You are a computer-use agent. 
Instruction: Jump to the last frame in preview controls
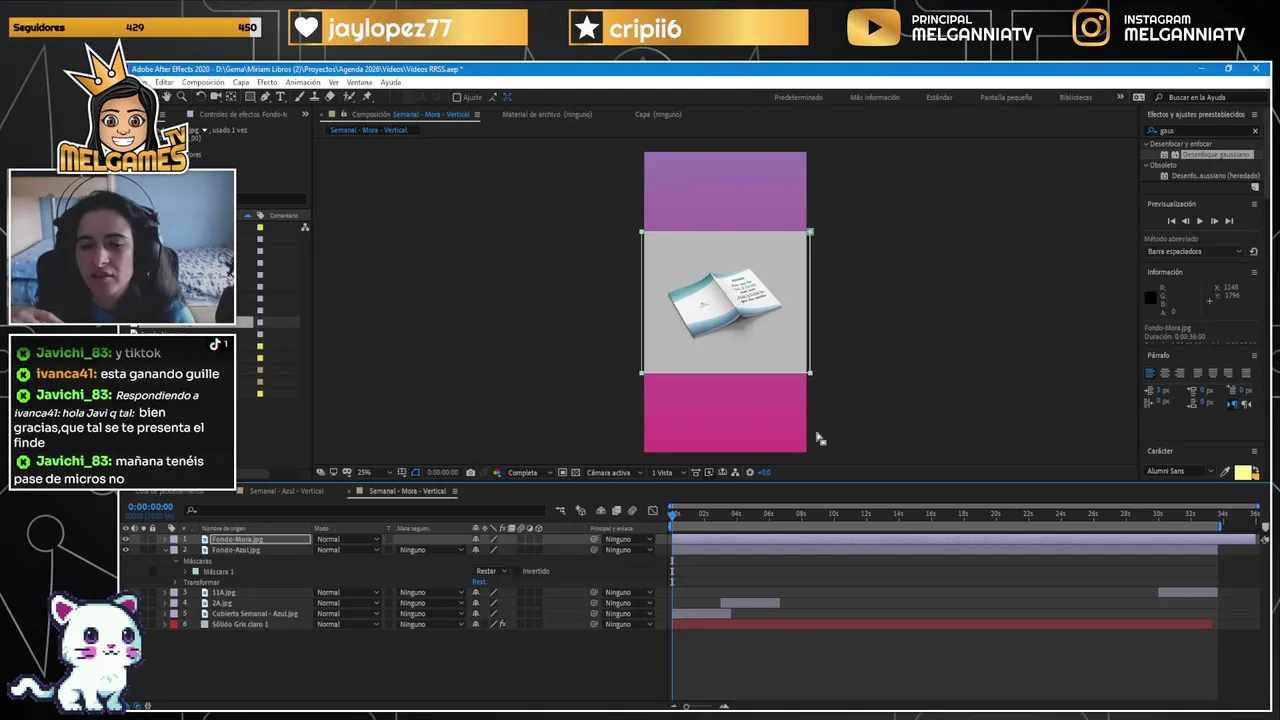(x=1229, y=221)
